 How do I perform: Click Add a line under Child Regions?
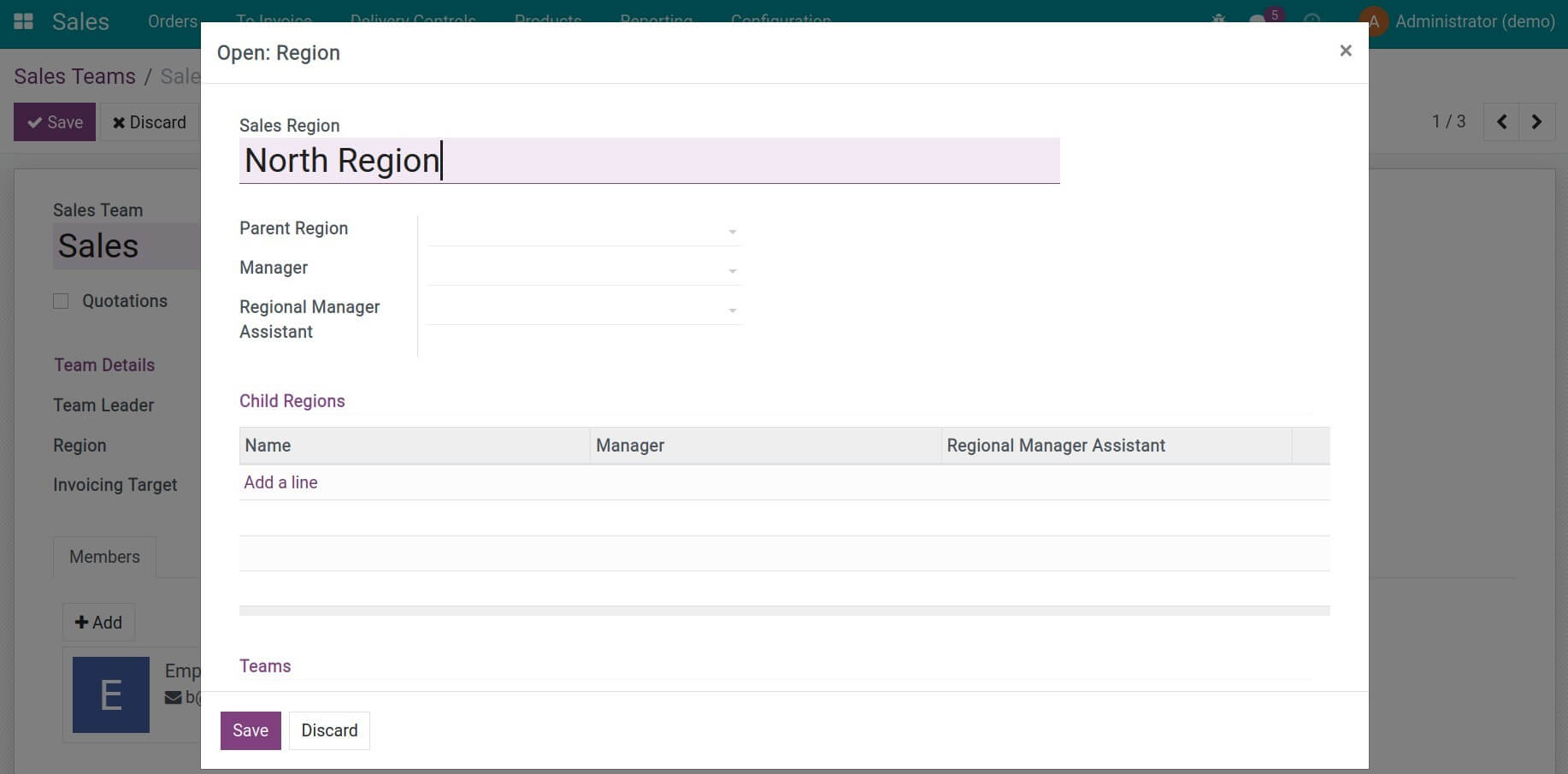280,482
